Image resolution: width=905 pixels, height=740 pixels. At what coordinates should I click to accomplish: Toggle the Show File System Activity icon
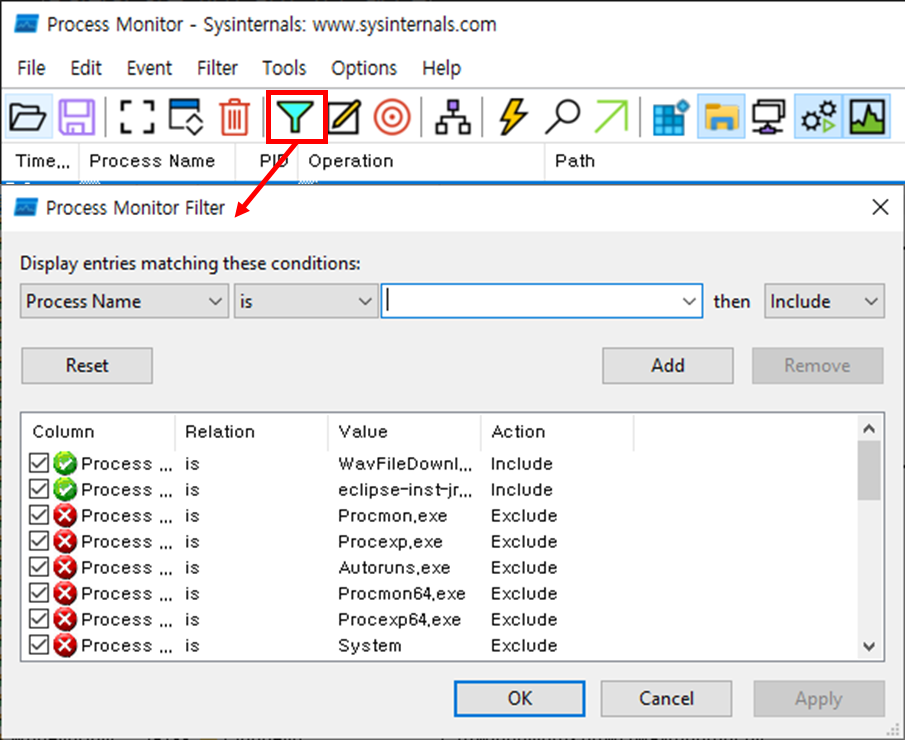click(x=721, y=117)
